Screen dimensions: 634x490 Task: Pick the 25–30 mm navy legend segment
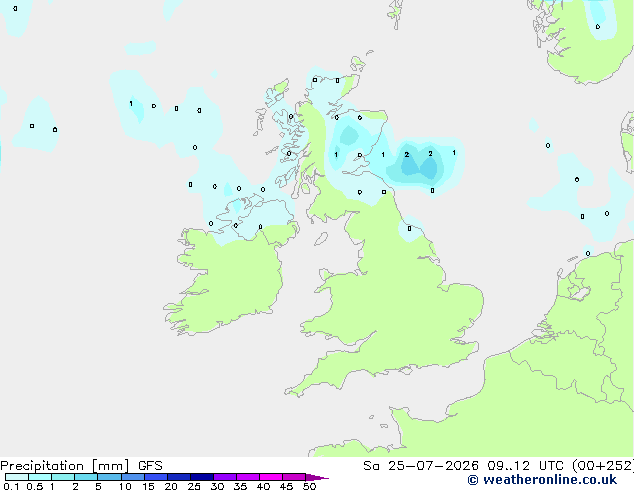[201, 477]
